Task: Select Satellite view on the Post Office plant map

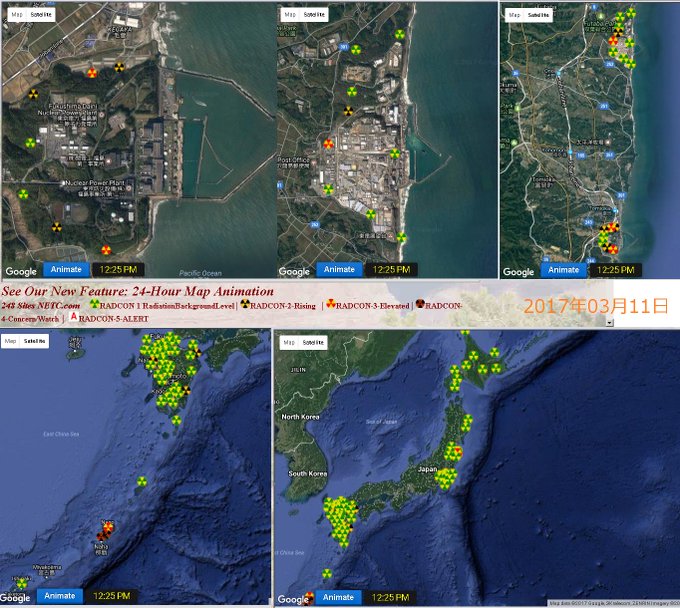Action: click(x=314, y=14)
